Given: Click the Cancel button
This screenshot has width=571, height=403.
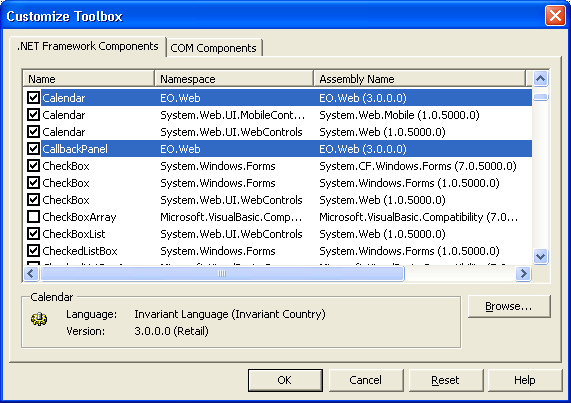Looking at the screenshot, I should [x=366, y=380].
